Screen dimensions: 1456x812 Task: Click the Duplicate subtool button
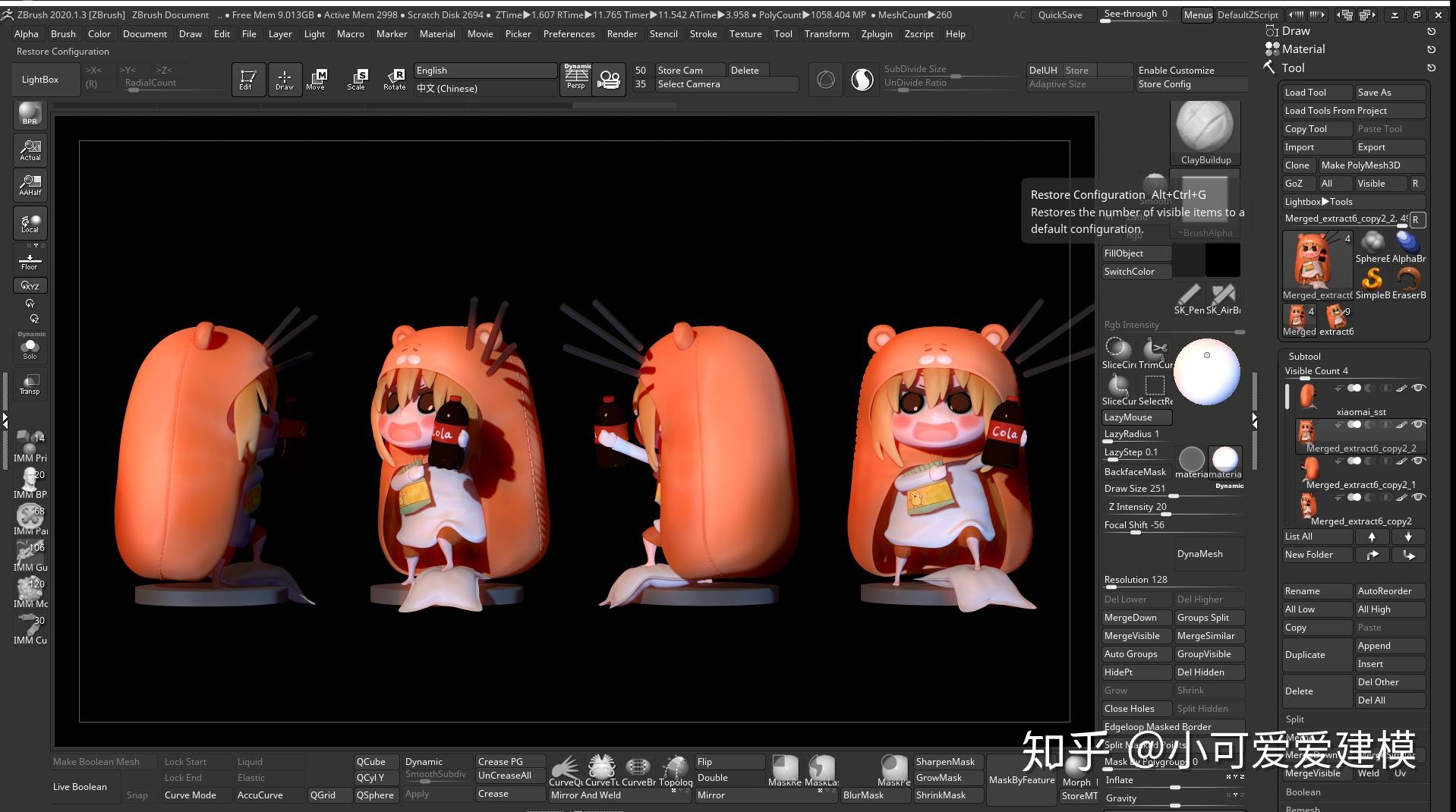coord(1317,654)
